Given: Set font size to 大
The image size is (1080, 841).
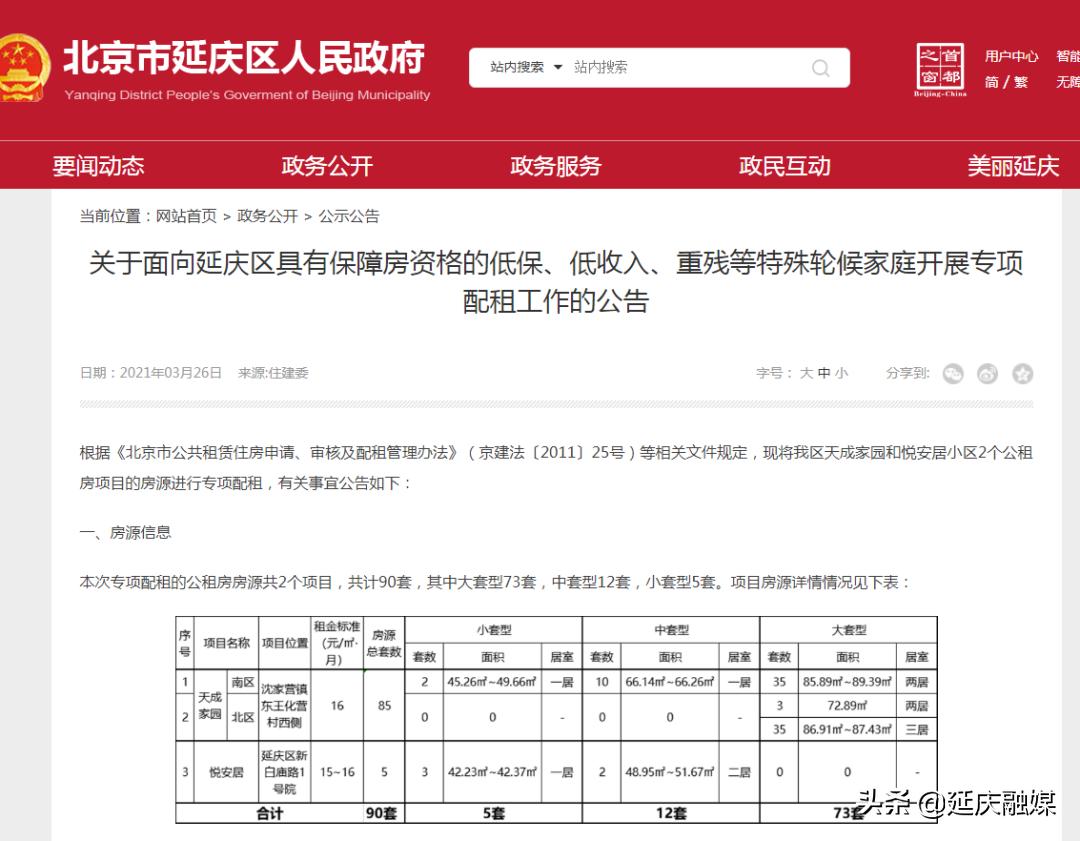Looking at the screenshot, I should click(x=806, y=373).
